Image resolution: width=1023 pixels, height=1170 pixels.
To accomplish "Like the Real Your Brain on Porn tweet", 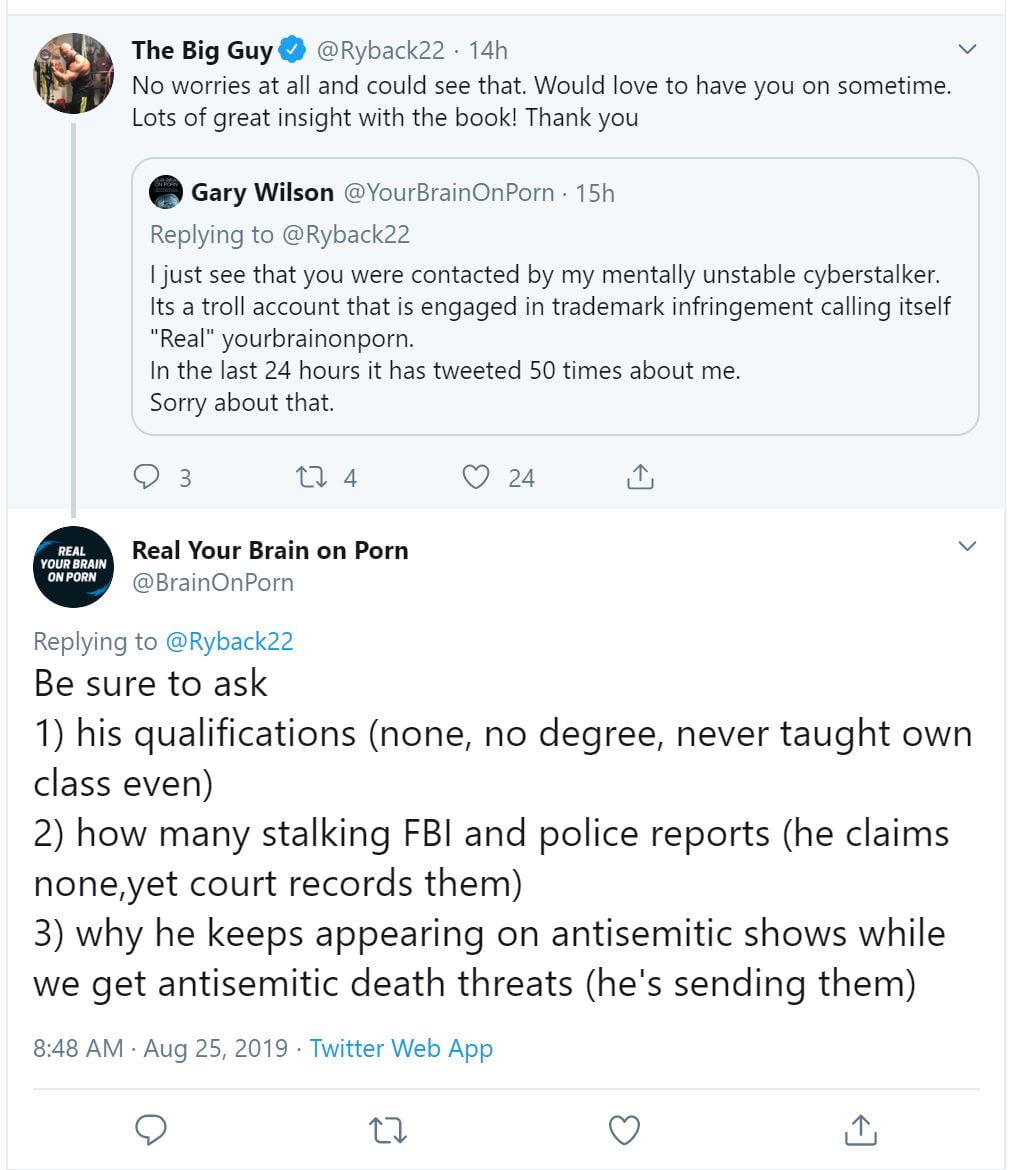I will [x=624, y=1130].
